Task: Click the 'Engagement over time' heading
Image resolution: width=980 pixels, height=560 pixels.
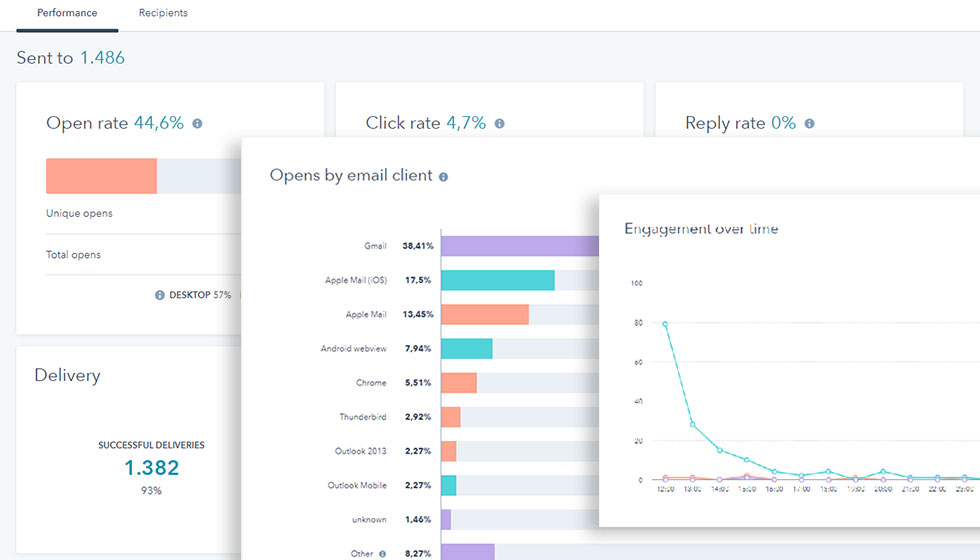Action: pos(701,229)
